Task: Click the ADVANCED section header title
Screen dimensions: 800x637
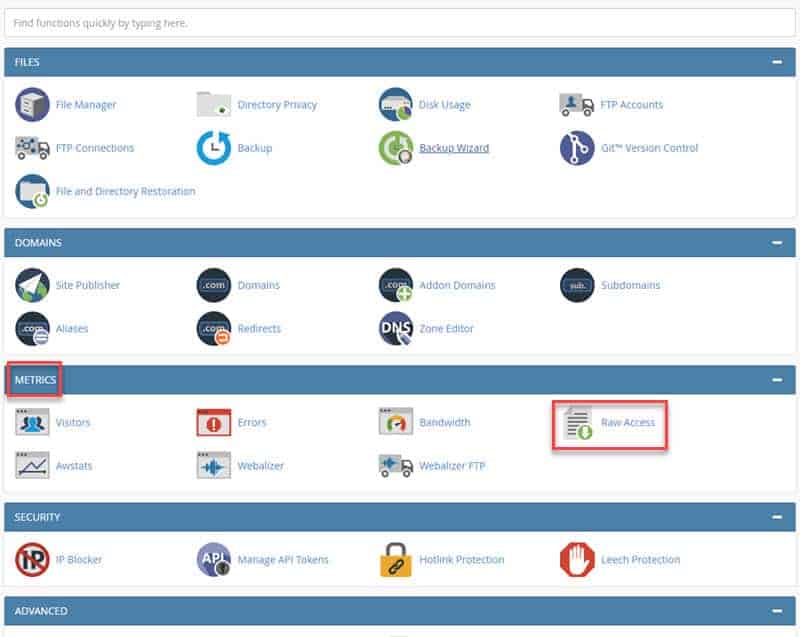Action: click(41, 611)
